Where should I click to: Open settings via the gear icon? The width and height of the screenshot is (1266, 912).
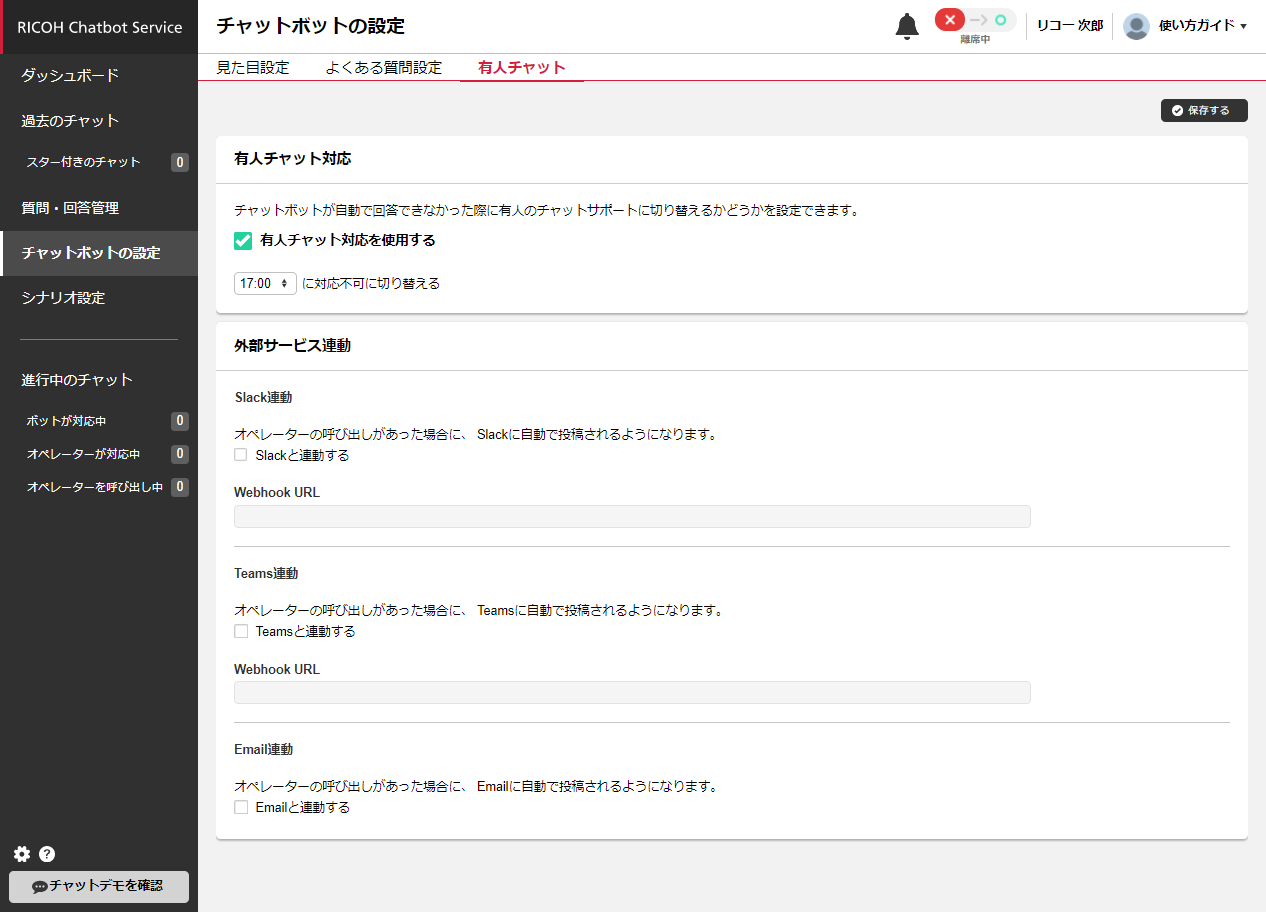[x=22, y=854]
